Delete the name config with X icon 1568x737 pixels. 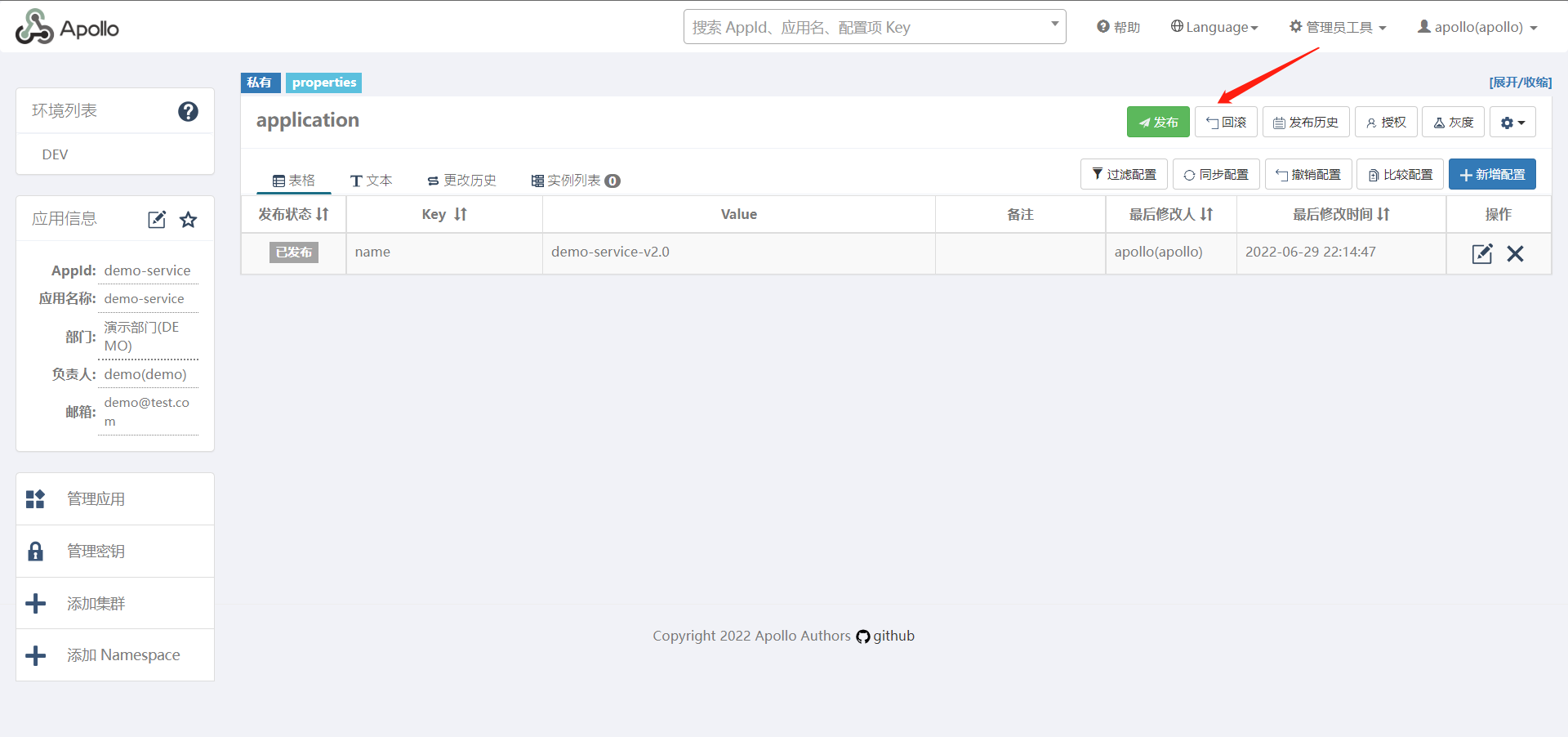pyautogui.click(x=1515, y=254)
